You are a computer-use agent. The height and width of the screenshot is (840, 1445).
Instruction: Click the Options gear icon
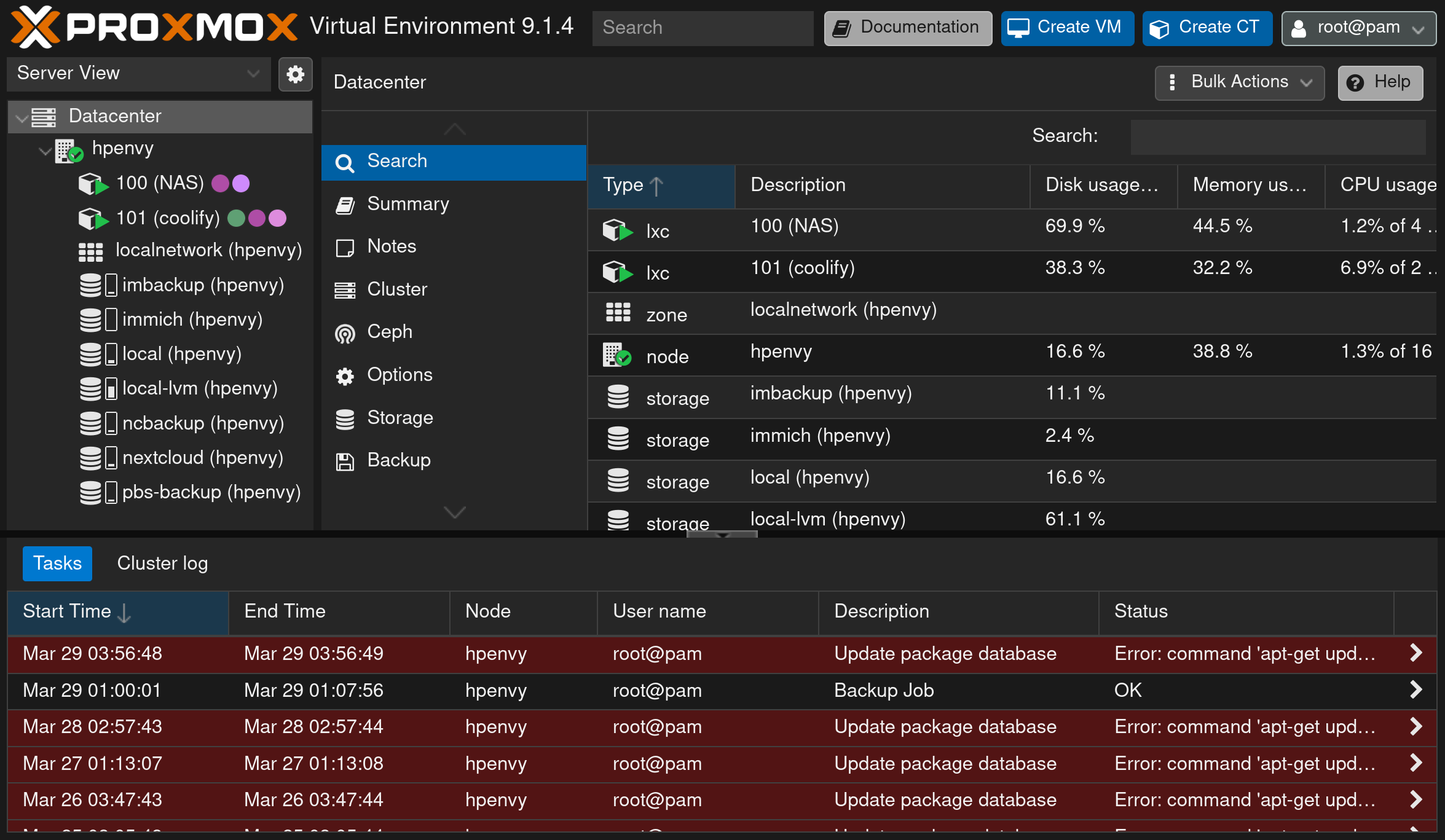(x=345, y=376)
